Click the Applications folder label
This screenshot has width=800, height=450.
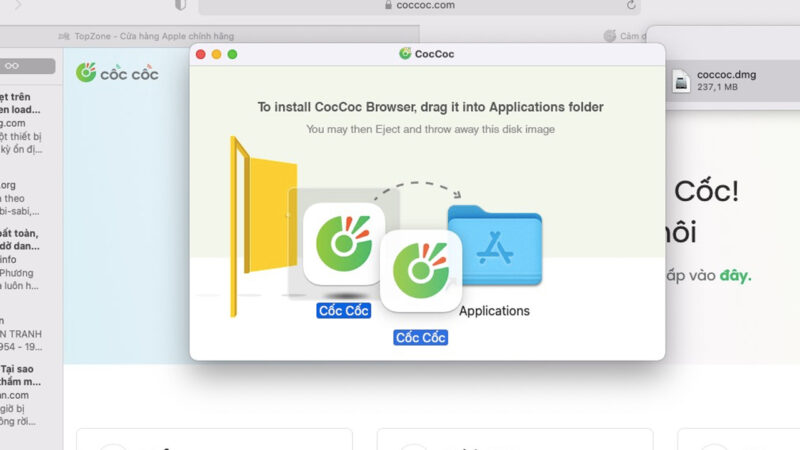point(494,311)
